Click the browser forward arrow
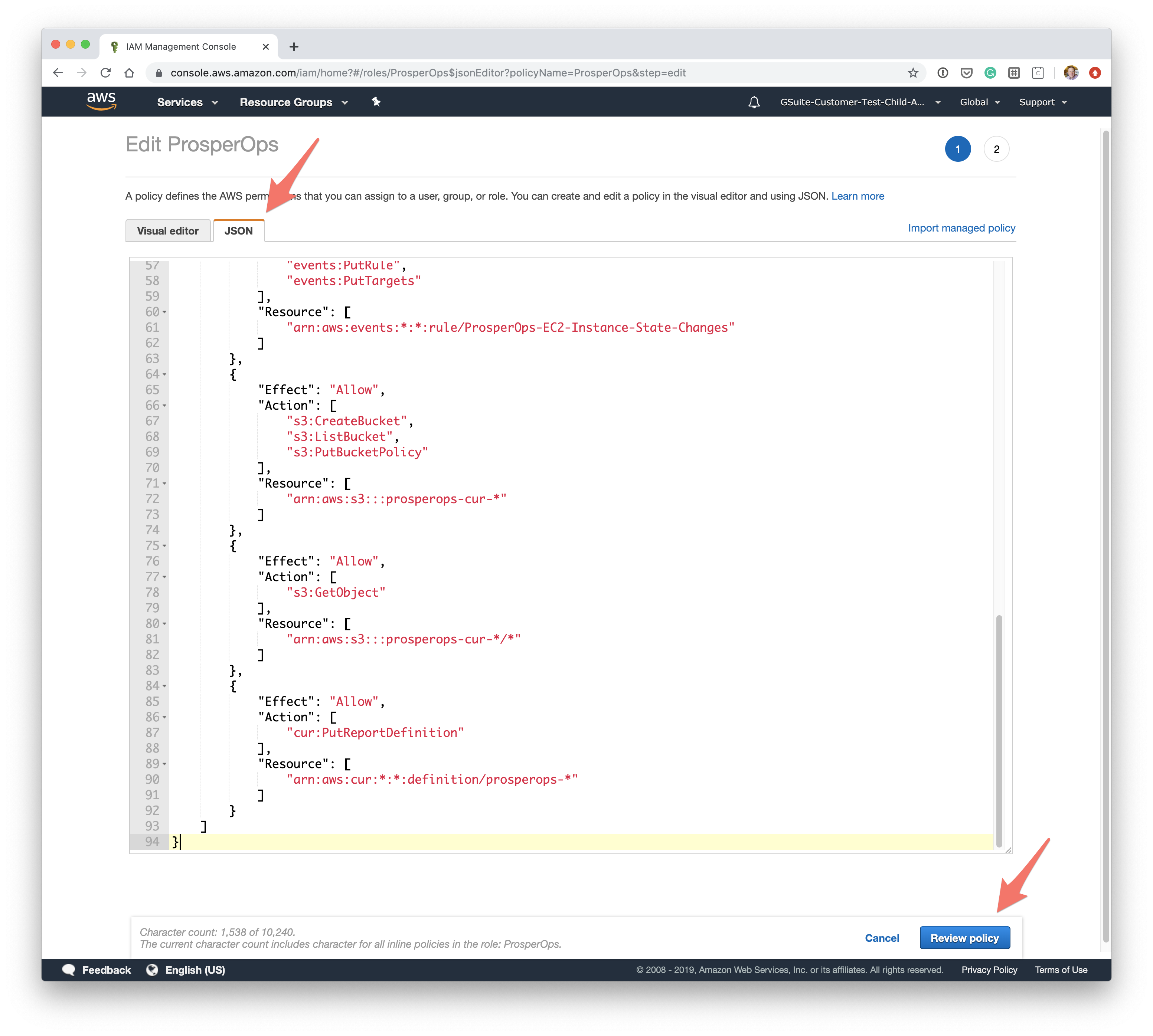 pyautogui.click(x=81, y=73)
